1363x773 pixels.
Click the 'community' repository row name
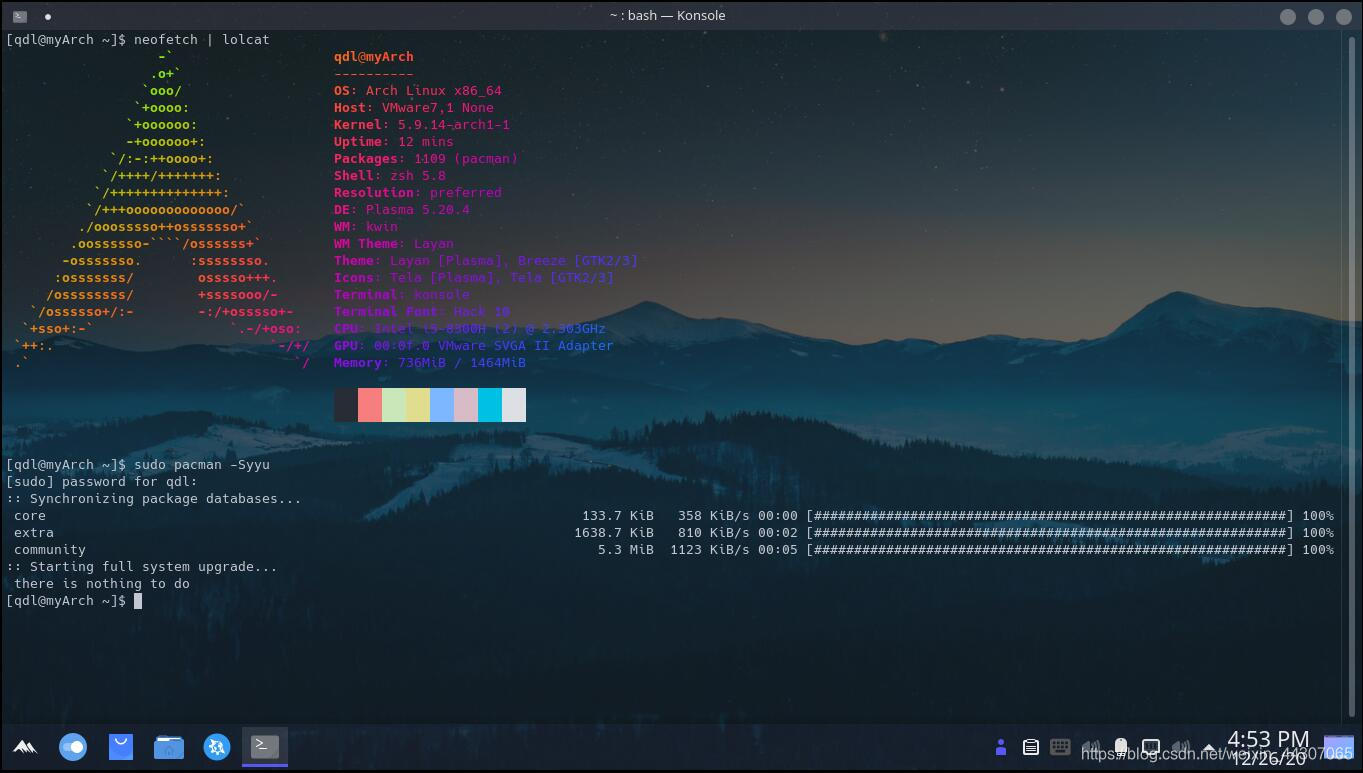point(50,549)
